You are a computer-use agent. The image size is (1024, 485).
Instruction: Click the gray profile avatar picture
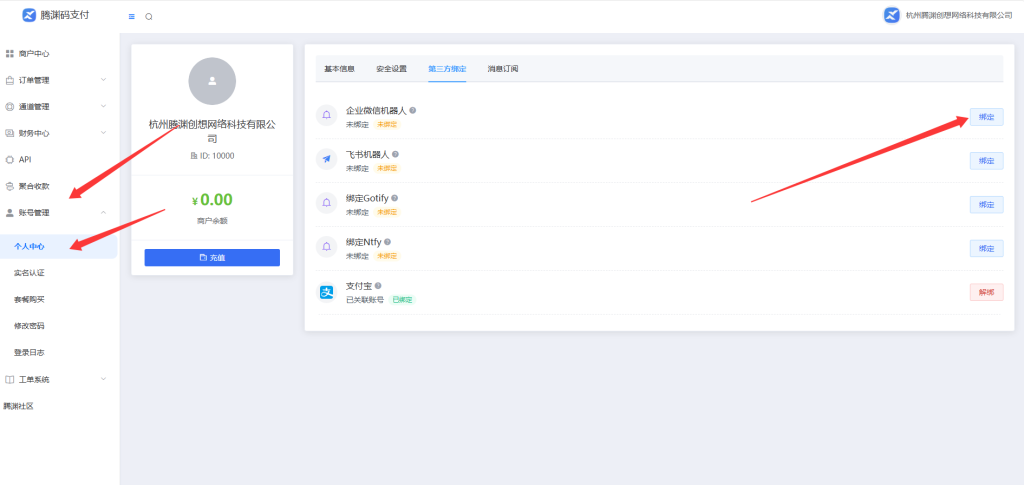[212, 81]
